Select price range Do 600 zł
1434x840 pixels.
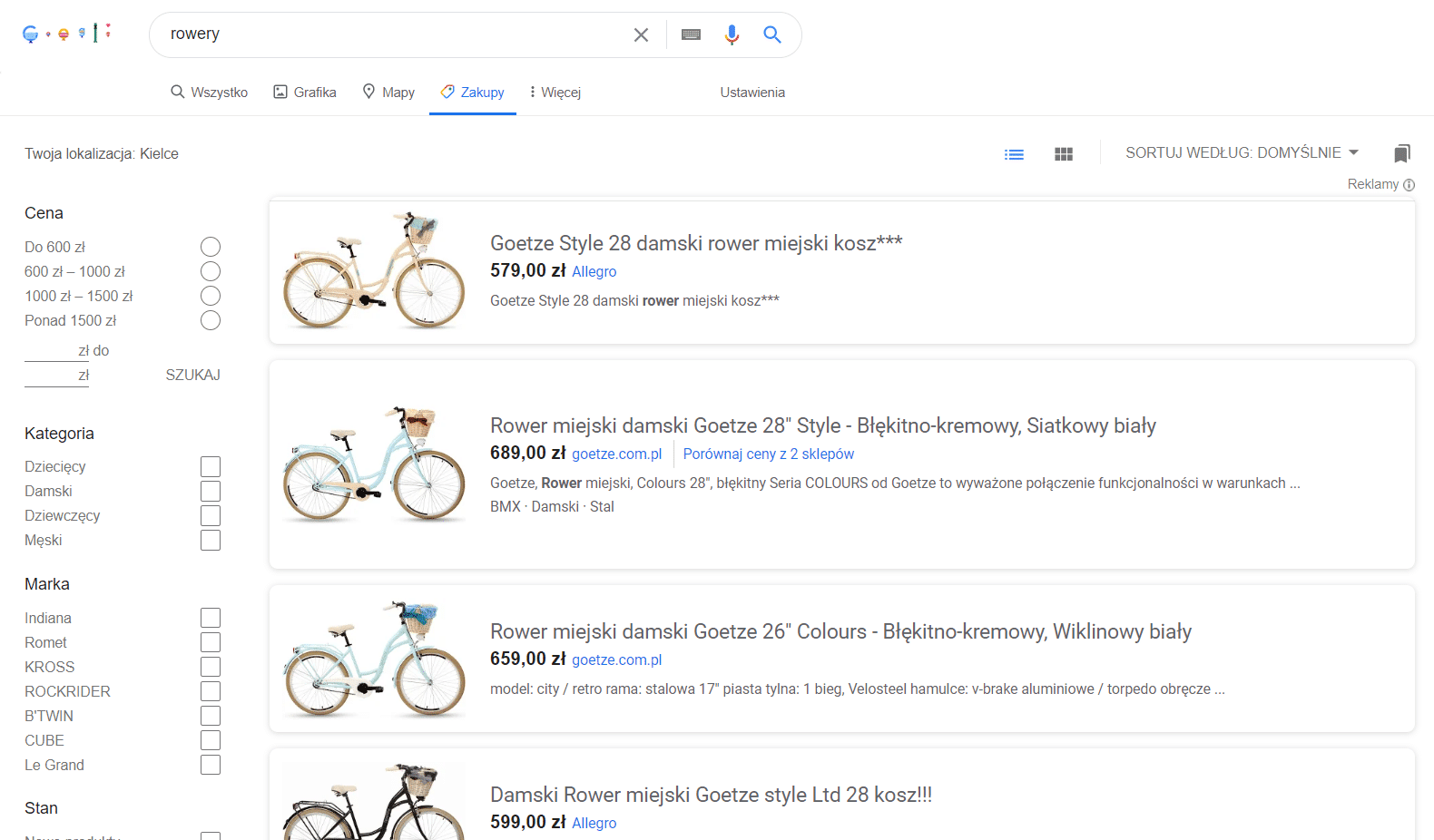click(211, 247)
